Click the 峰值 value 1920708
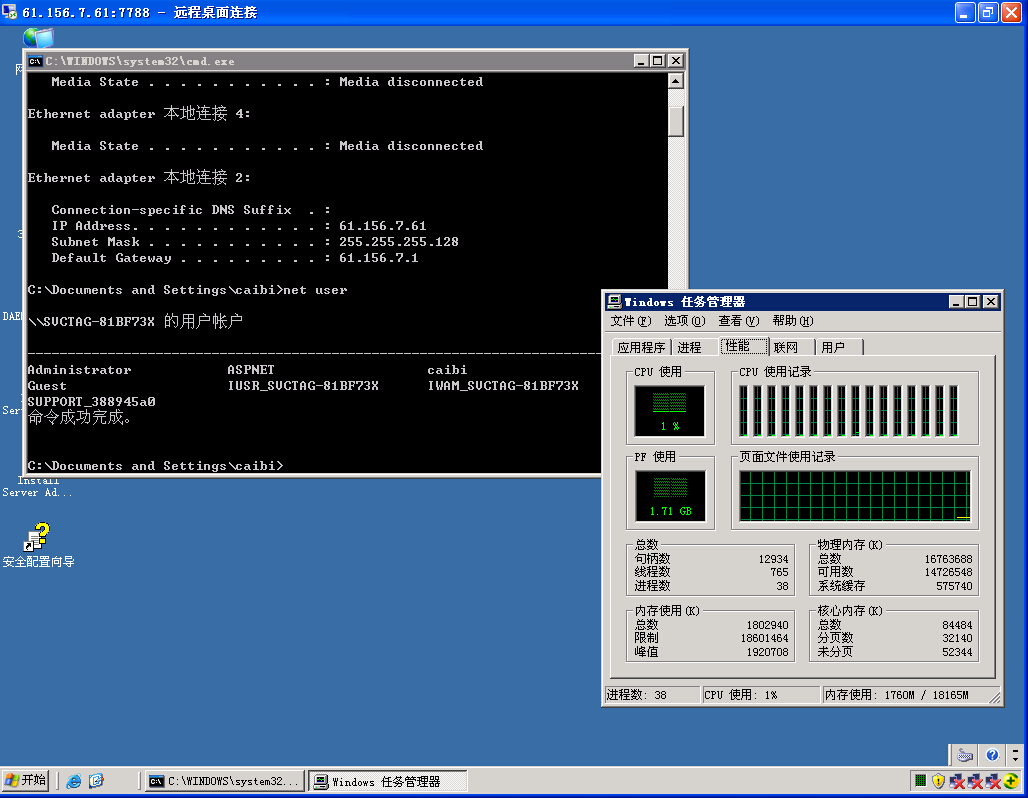The width and height of the screenshot is (1028, 798). [x=767, y=652]
